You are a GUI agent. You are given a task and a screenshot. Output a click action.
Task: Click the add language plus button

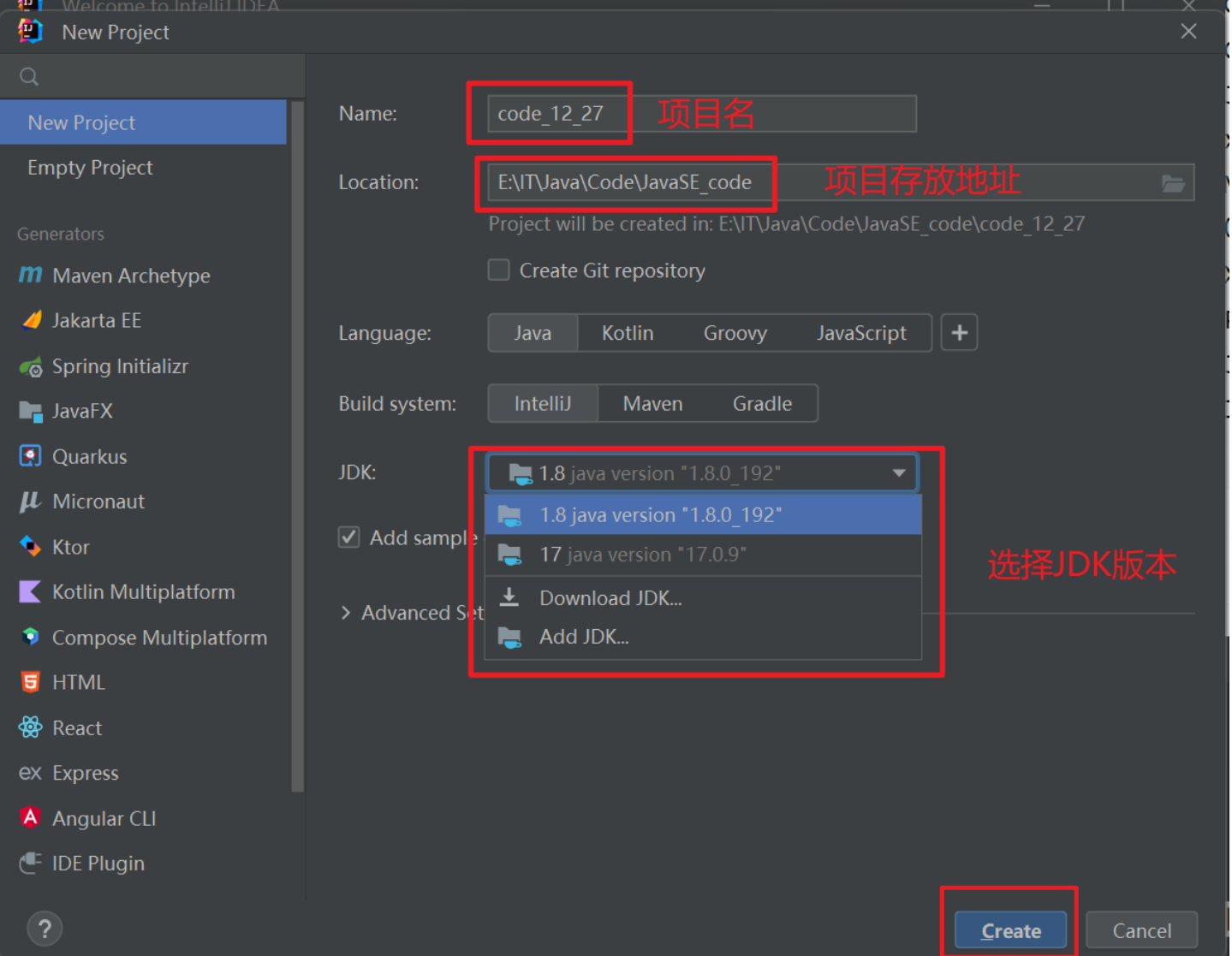pos(959,333)
